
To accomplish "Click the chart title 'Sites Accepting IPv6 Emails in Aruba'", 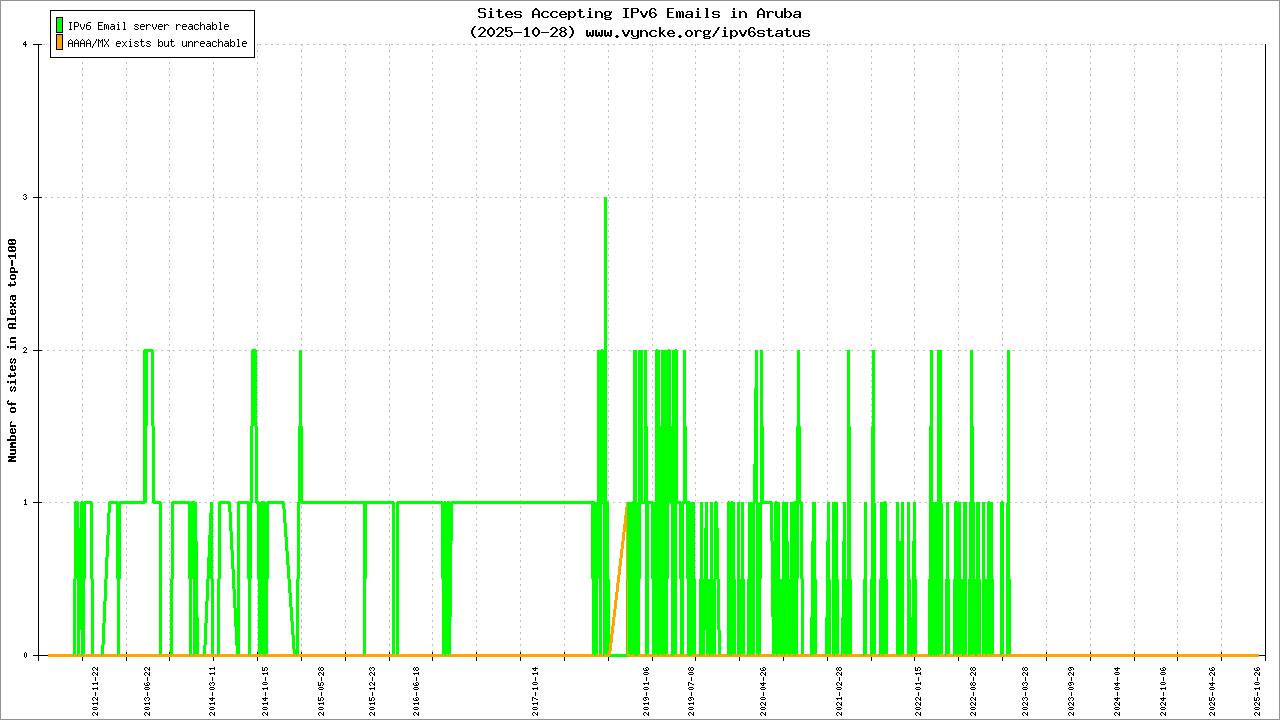I will coord(639,14).
